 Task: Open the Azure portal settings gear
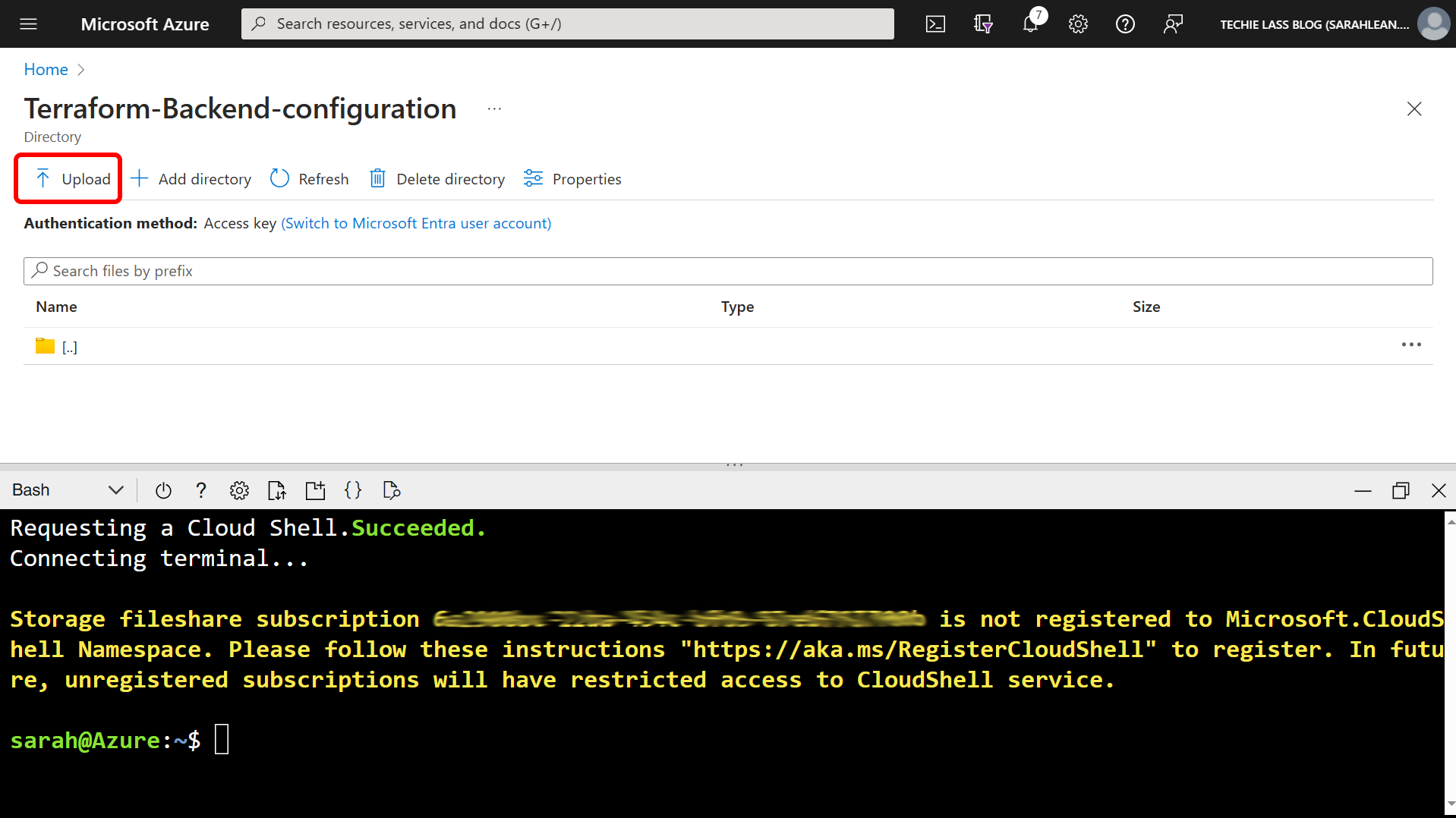pos(1078,24)
